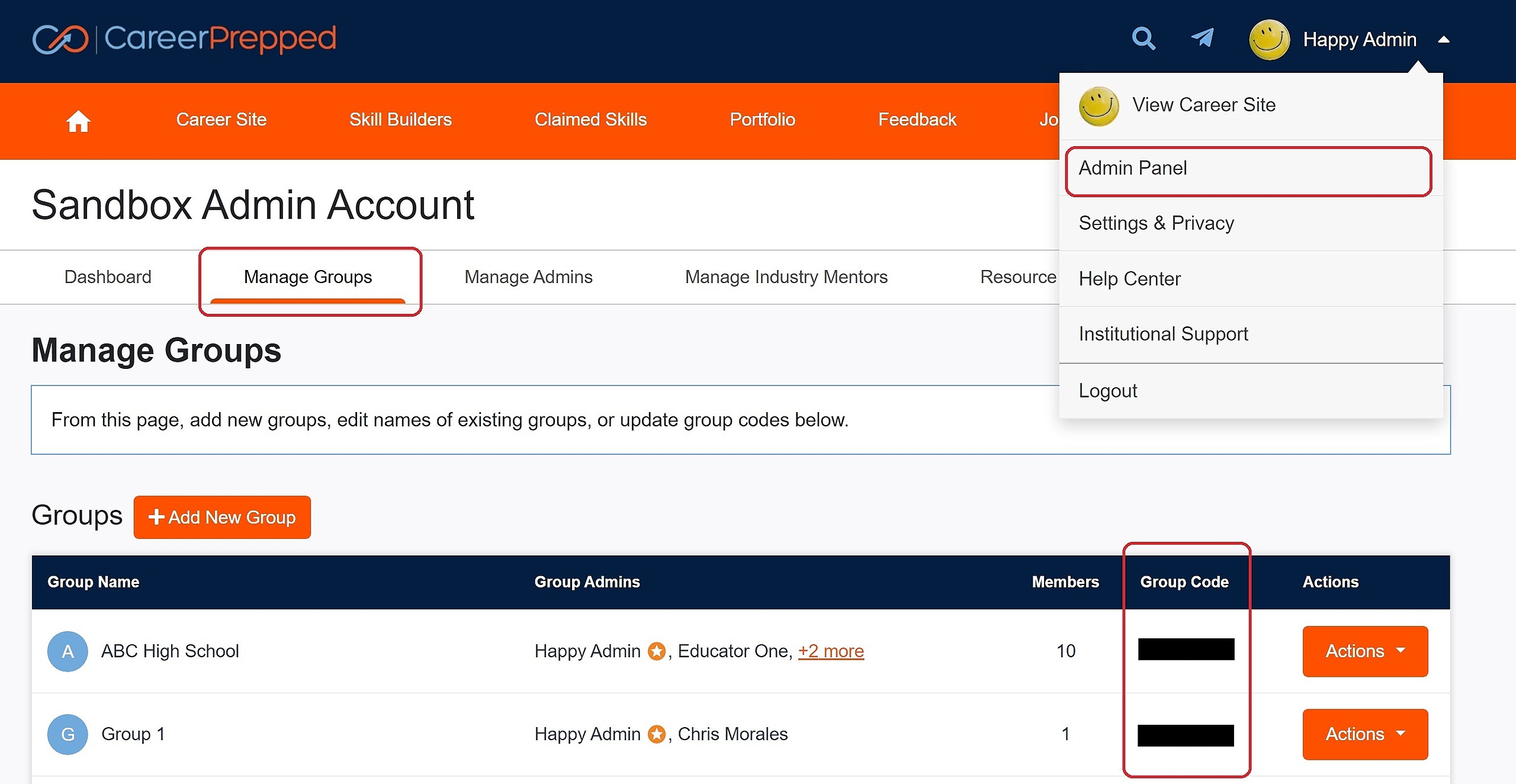Click Chris Morales in Group 1 admins
This screenshot has height=784, width=1516.
733,734
